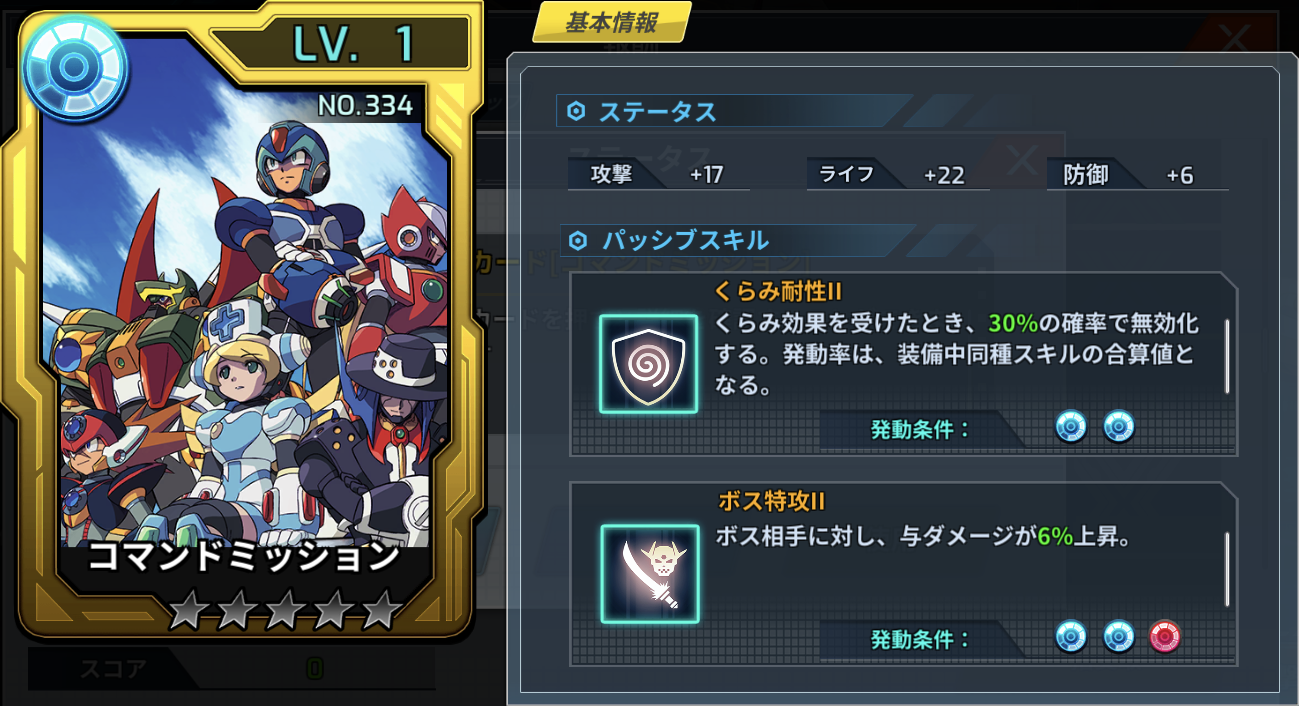1299x706 pixels.
Task: Click scrollbar of ボス特攻II description
Action: 1227,569
